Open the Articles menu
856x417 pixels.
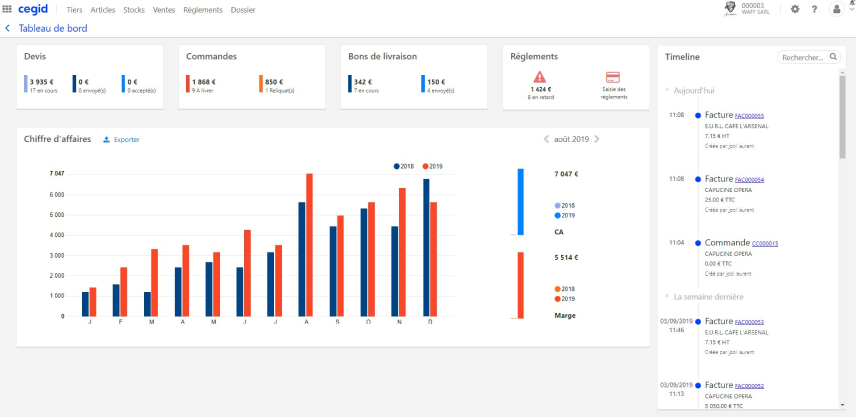pyautogui.click(x=103, y=10)
